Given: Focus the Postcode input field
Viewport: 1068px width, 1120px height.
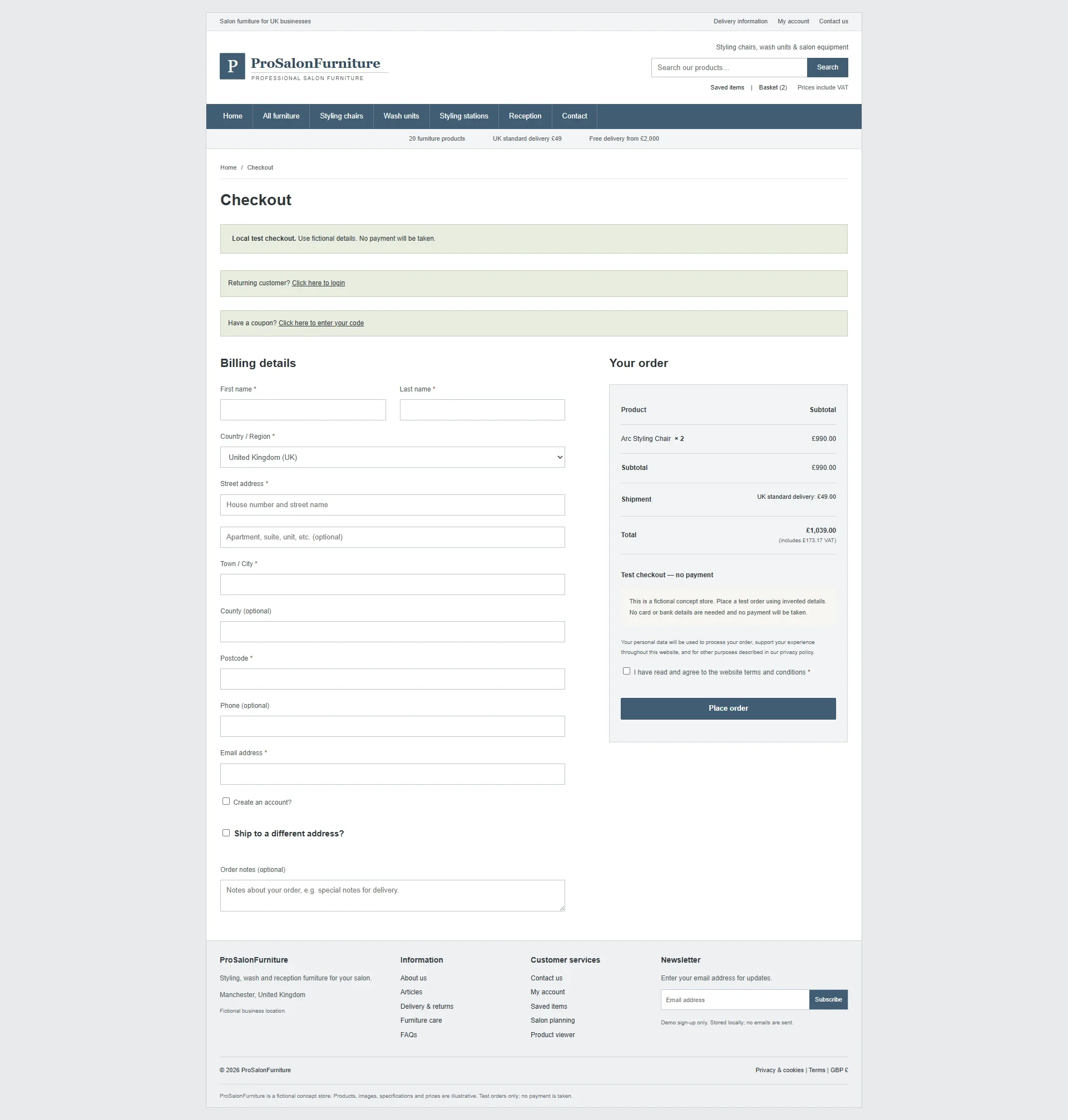Looking at the screenshot, I should pos(392,679).
